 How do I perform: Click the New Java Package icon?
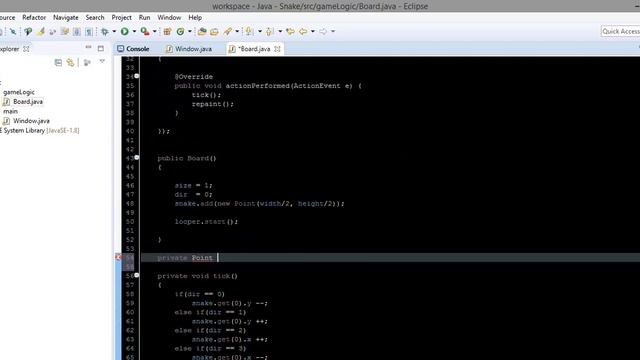167,31
